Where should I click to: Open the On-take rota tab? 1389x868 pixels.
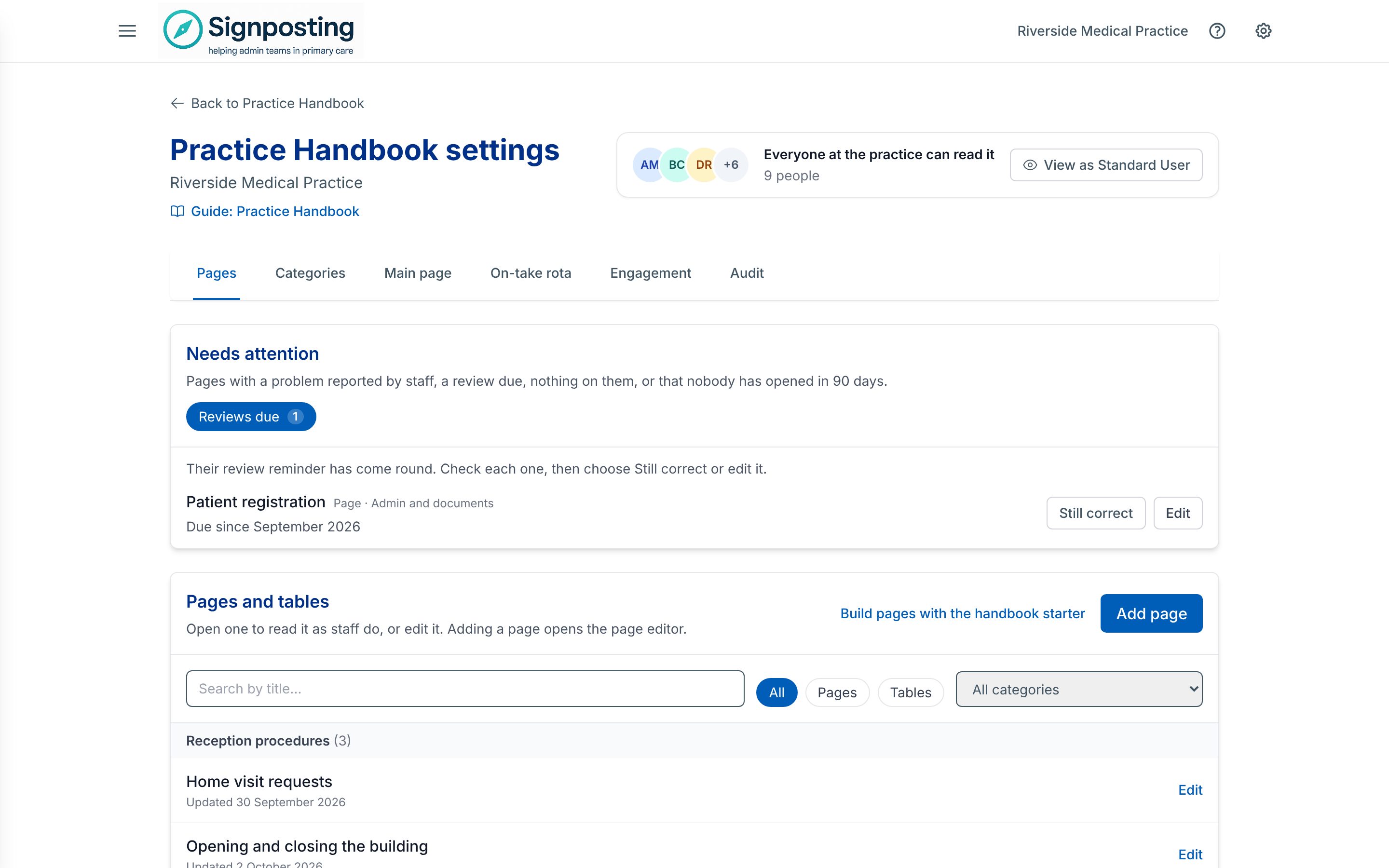531,273
